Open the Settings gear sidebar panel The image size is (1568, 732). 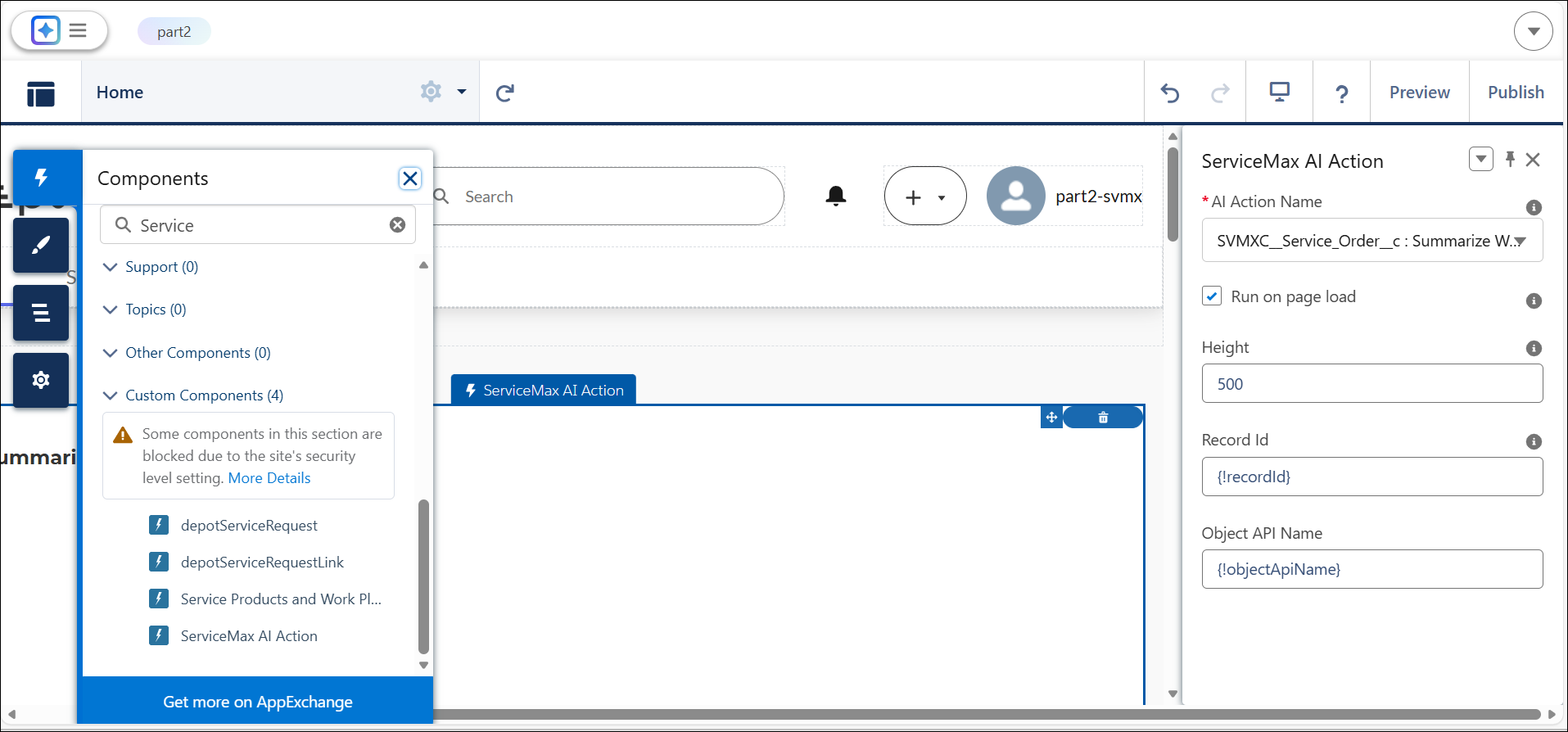point(41,380)
